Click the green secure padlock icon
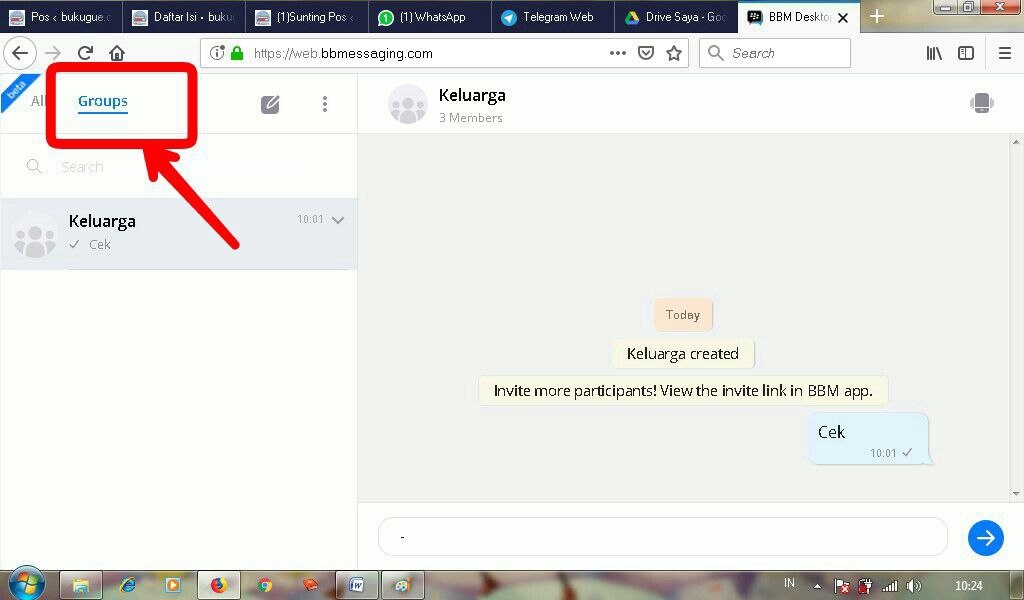Screen dimensions: 1024x600 point(237,53)
